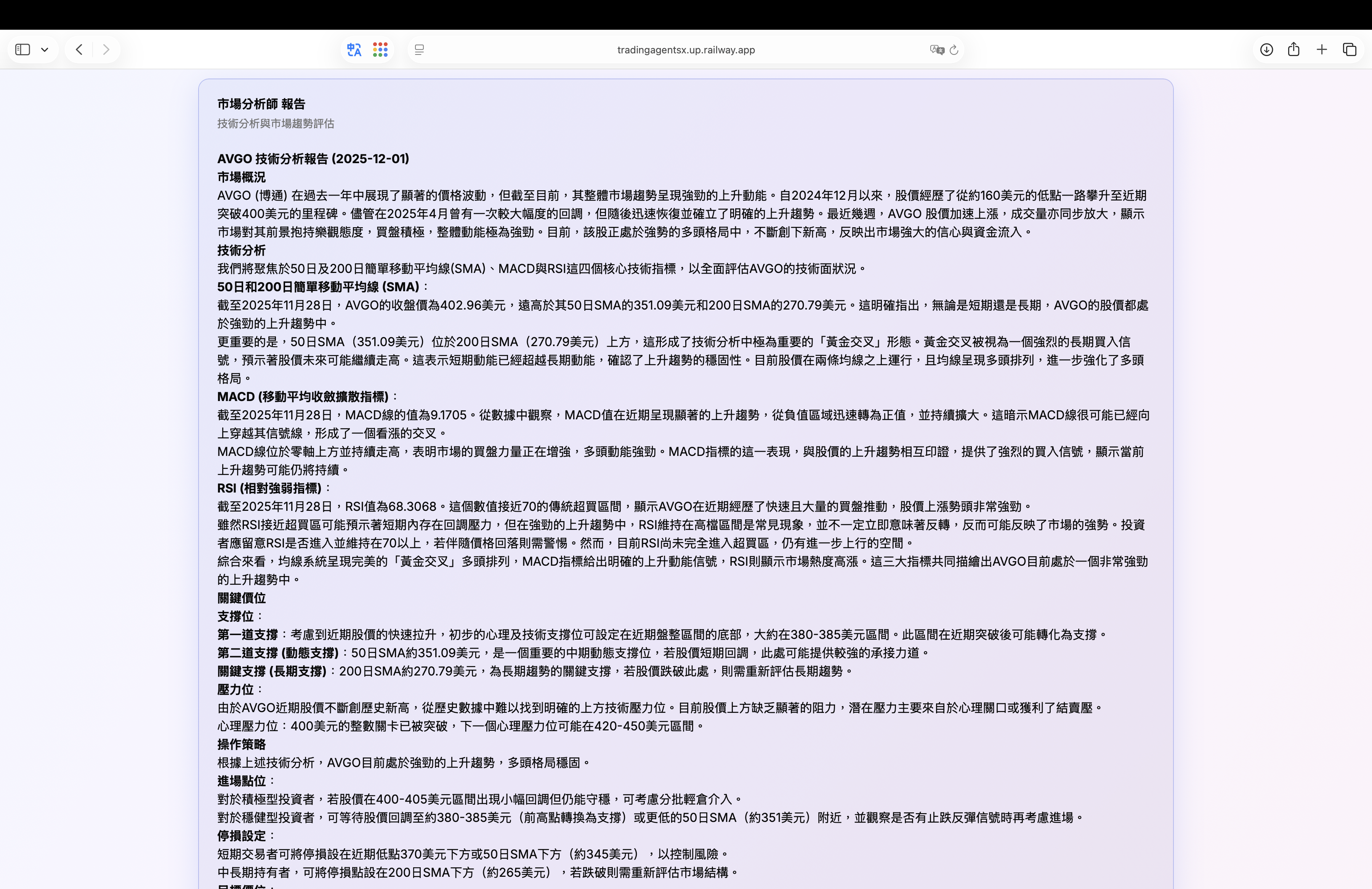This screenshot has width=1372, height=889.
Task: Show the downloads list
Action: click(x=1266, y=50)
